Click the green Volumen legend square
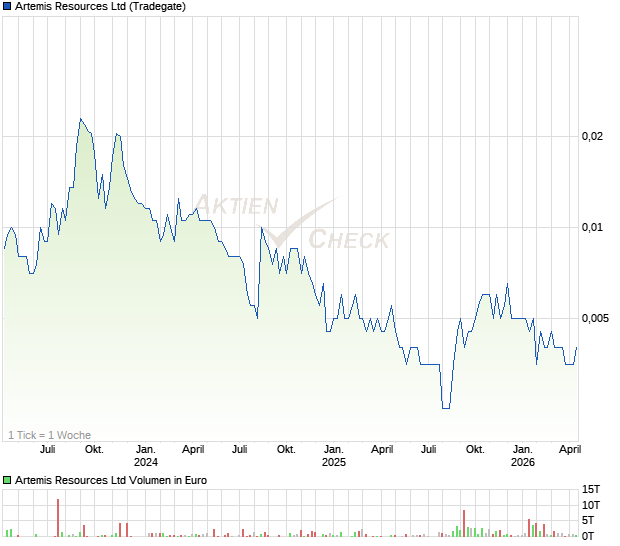This screenshot has height=546, width=620. coord(7,480)
